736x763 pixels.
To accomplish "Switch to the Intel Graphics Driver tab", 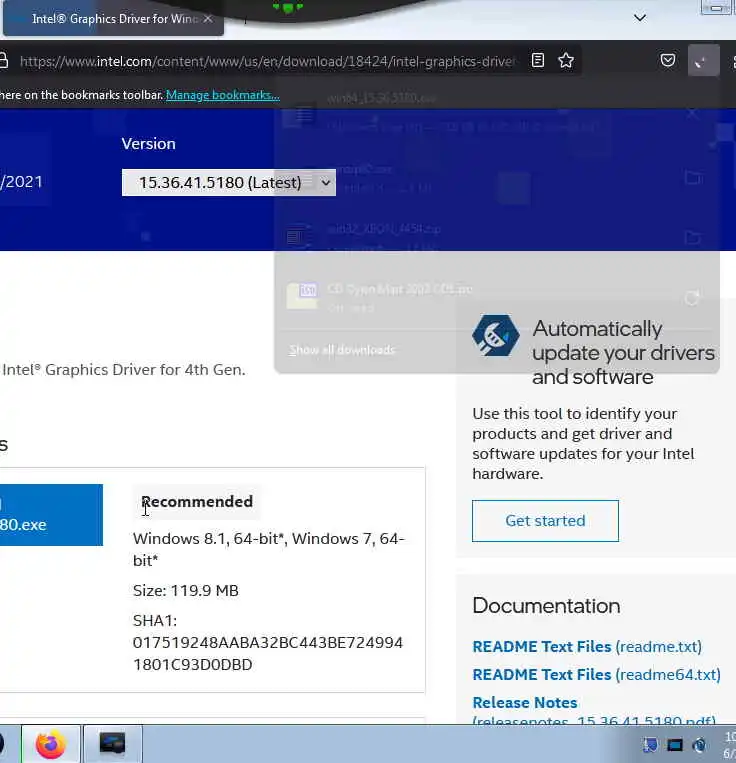I will 113,18.
